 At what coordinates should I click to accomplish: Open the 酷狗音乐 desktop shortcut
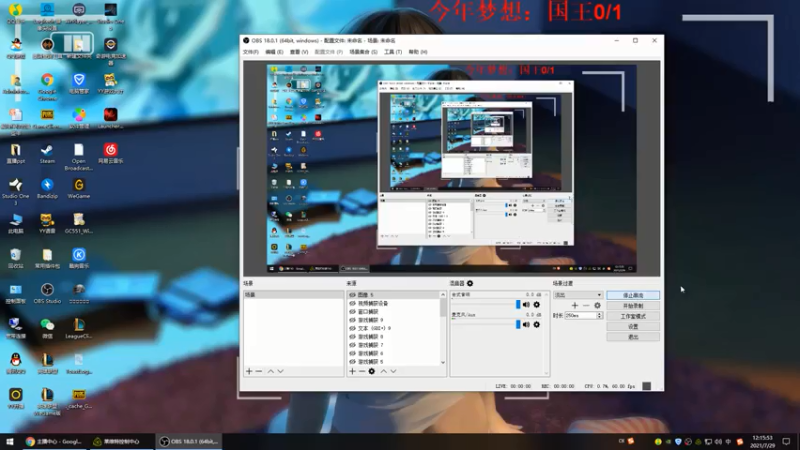pyautogui.click(x=79, y=258)
